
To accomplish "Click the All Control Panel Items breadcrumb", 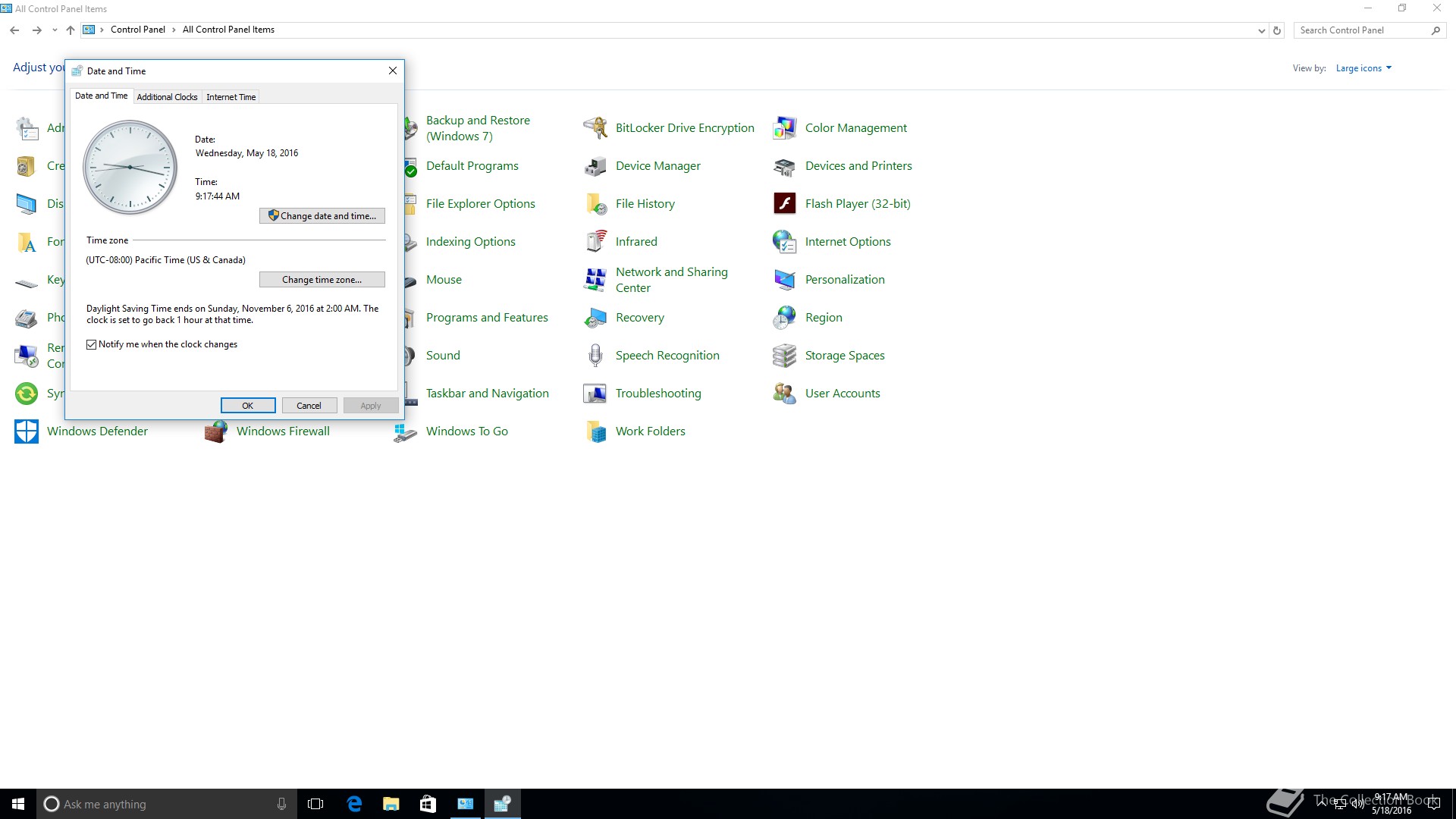I will tap(228, 30).
